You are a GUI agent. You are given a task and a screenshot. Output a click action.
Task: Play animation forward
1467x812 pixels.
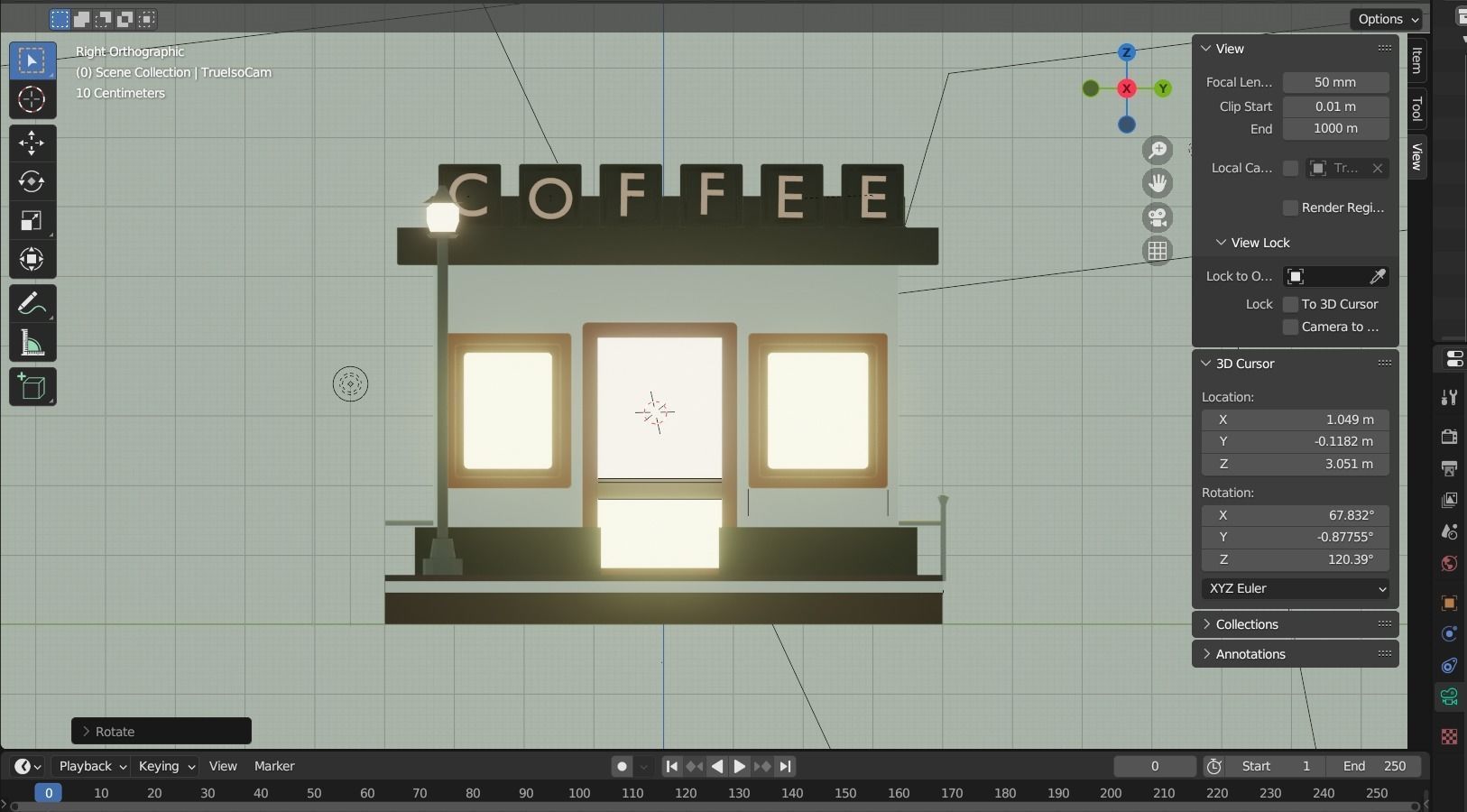(740, 766)
